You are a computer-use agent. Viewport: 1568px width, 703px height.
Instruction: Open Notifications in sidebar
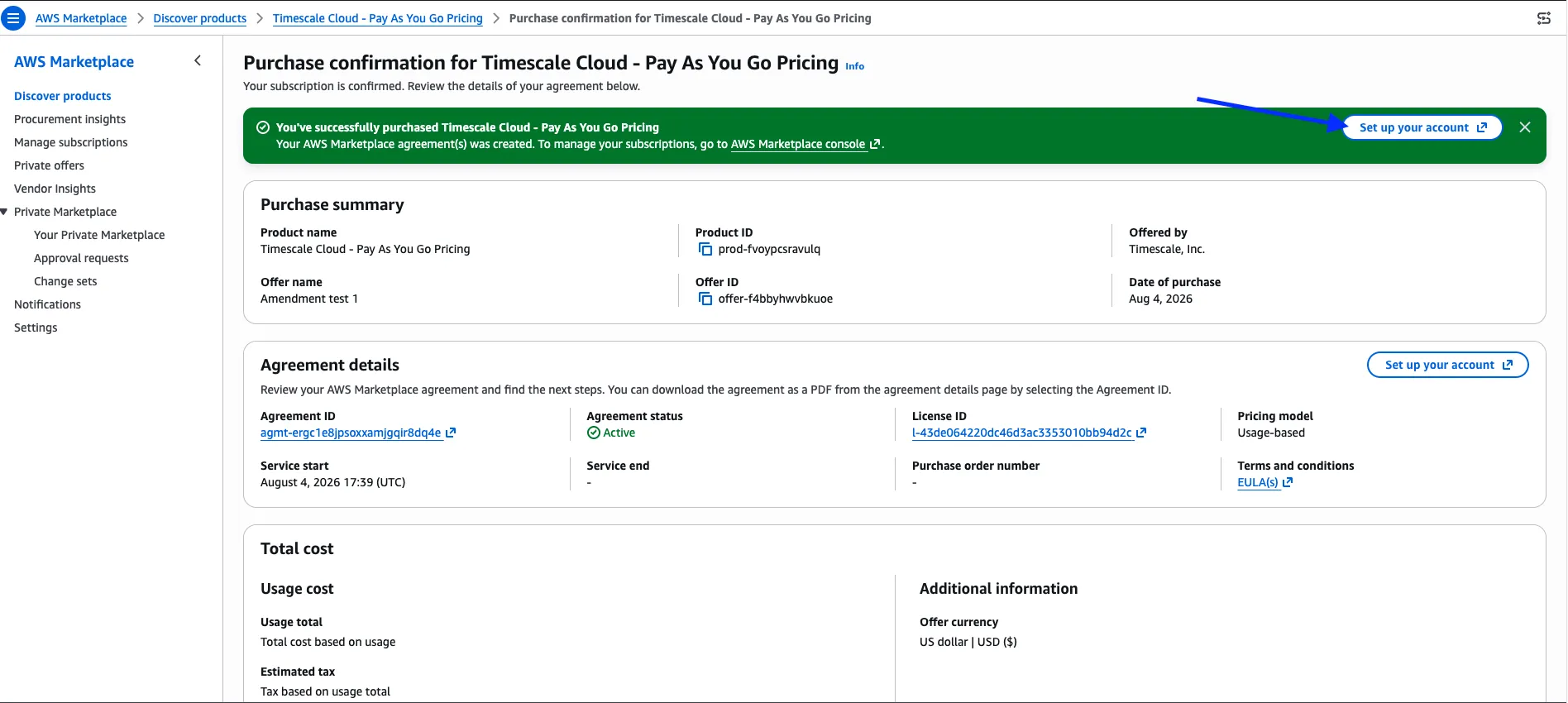[48, 304]
